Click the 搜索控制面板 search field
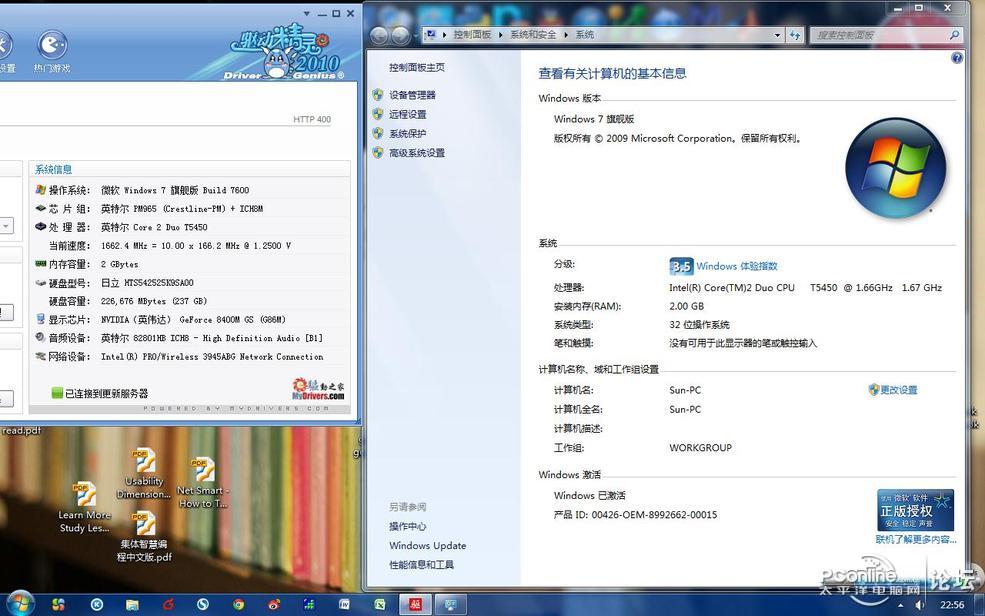 click(x=879, y=35)
